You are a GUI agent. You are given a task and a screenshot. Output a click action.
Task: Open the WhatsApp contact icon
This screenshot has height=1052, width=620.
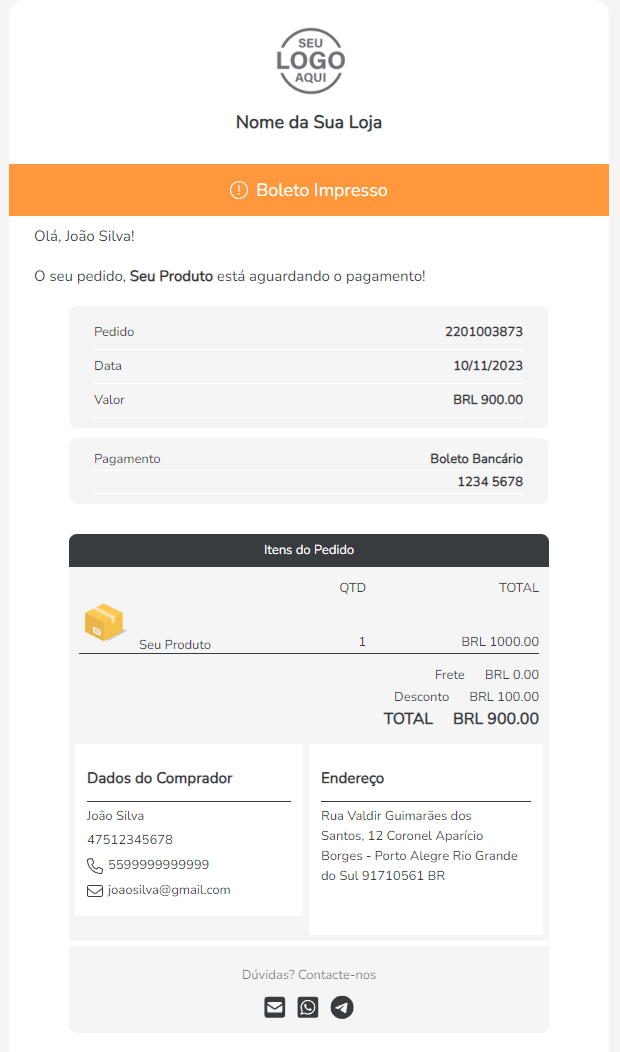[x=308, y=1007]
